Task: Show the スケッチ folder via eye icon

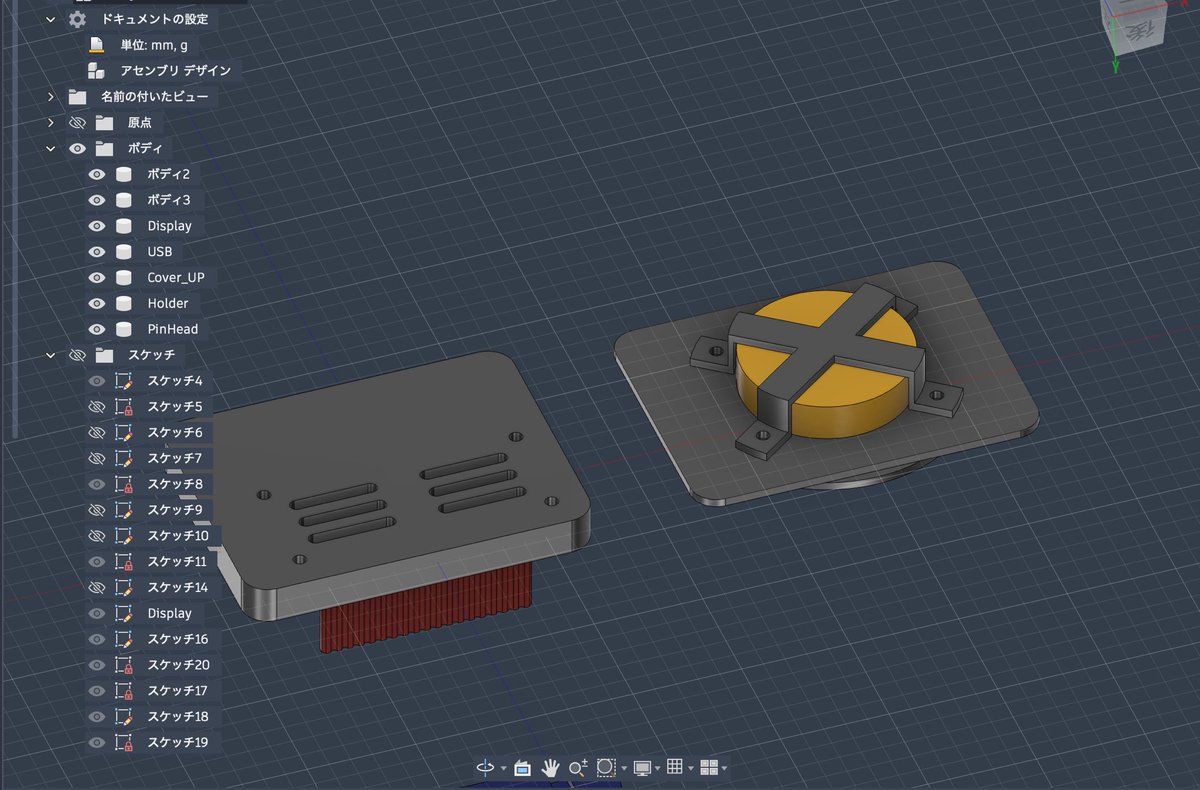Action: 77,355
